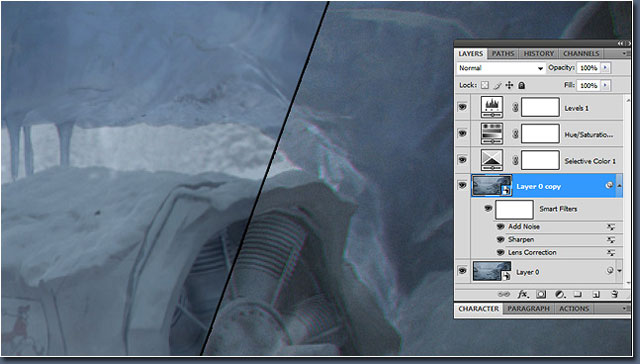Open the blend mode dropdown set to Normal
This screenshot has width=640, height=364.
click(x=501, y=68)
